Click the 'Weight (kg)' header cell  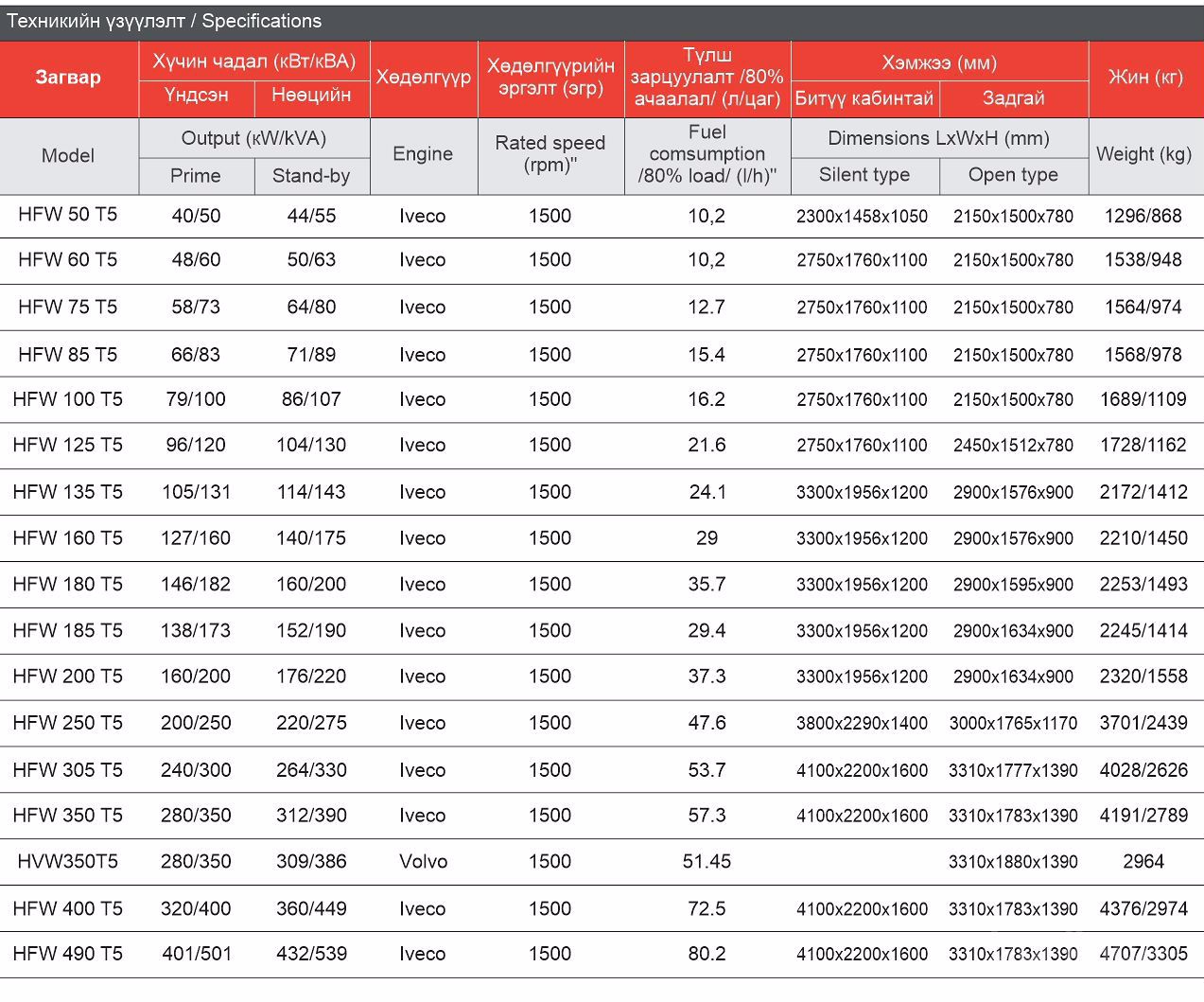1143,154
